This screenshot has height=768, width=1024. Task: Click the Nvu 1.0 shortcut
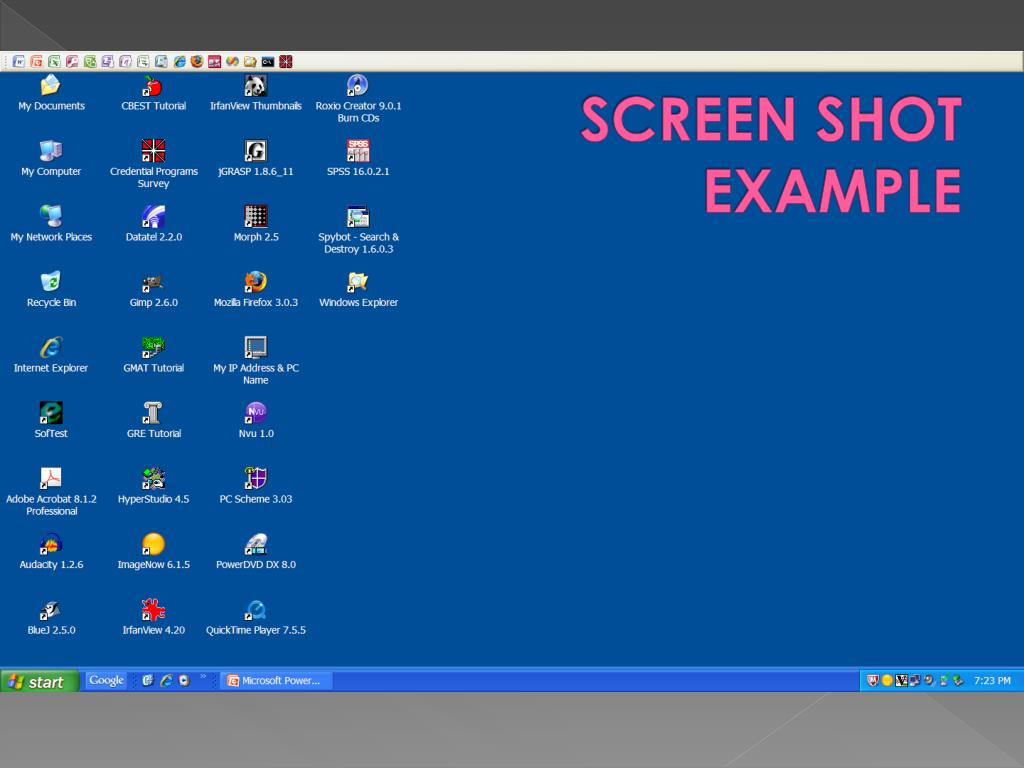coord(255,420)
